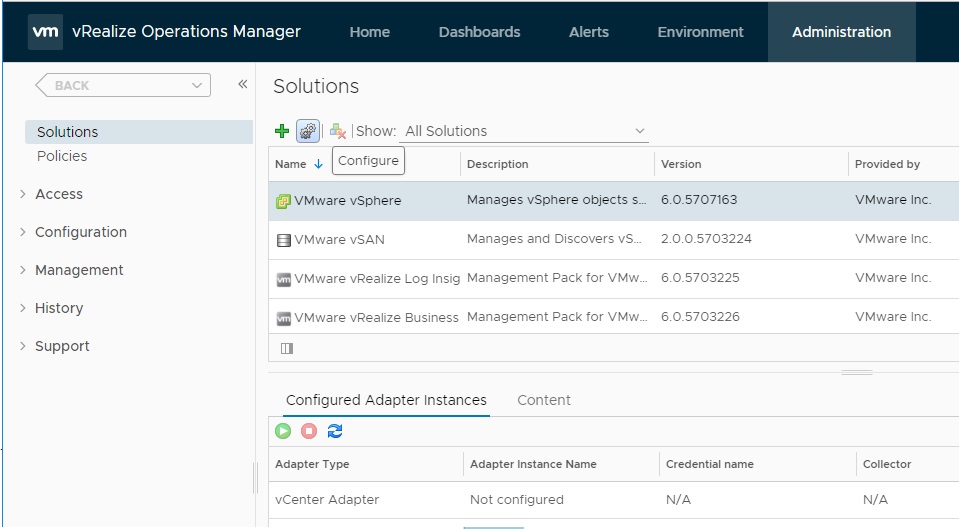Click the VMware vSAN row icon
Screen dimensions: 959x529
(284, 240)
